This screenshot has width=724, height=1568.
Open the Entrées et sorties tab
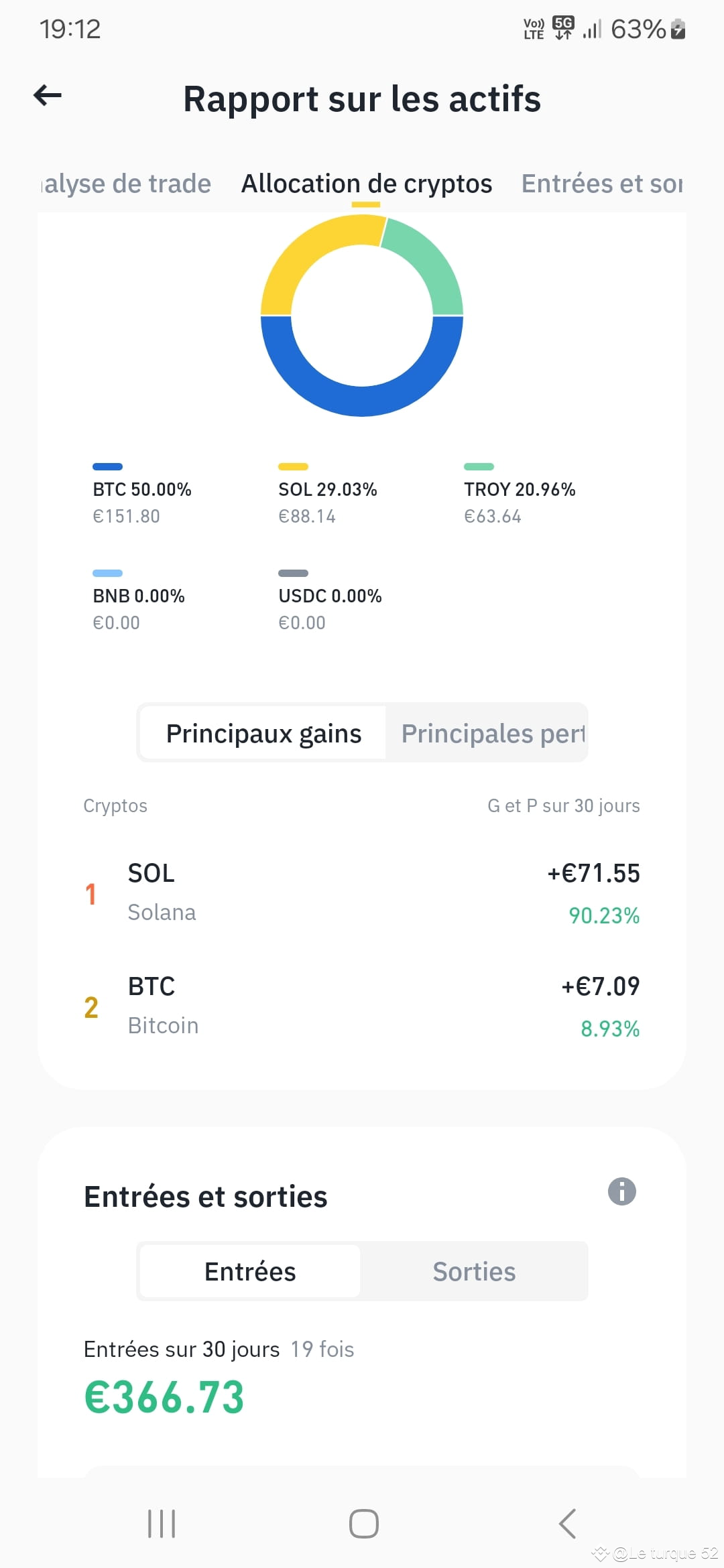point(603,184)
